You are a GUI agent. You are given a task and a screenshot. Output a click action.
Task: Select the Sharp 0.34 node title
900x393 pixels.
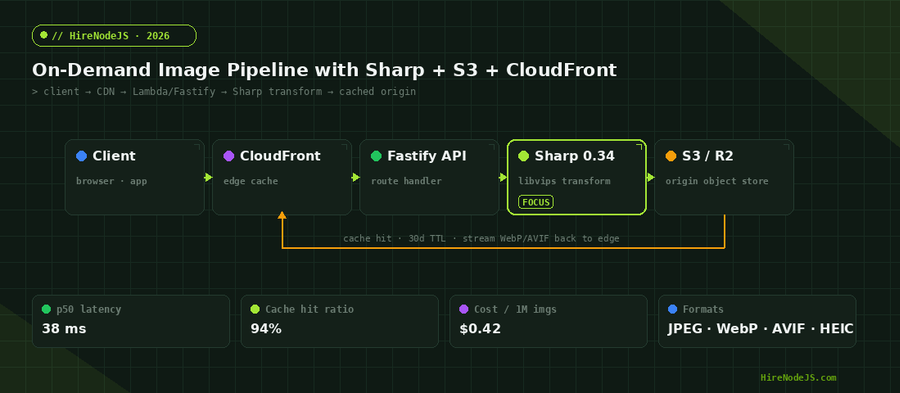pyautogui.click(x=575, y=156)
